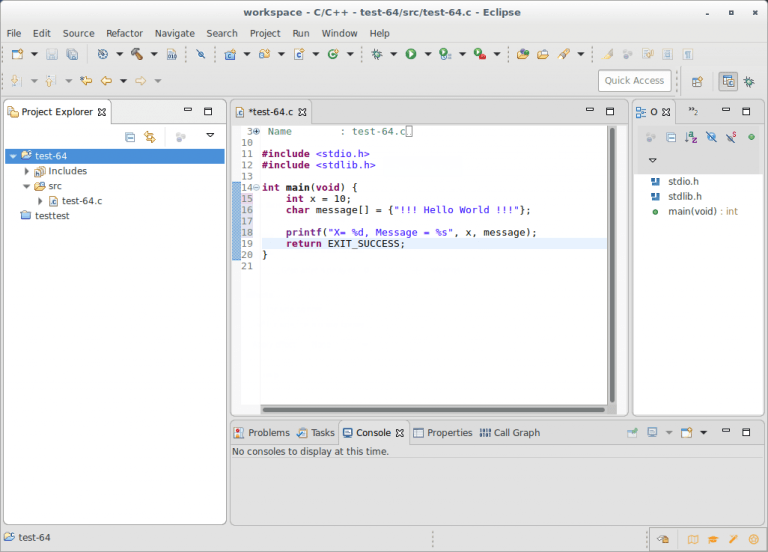Toggle alphabetical sort in Outline view
The height and width of the screenshot is (552, 768).
(x=691, y=138)
